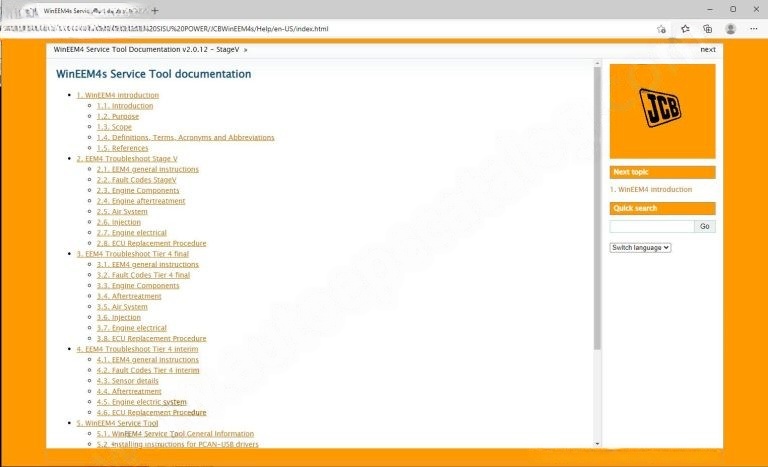
Task: Open 4.3. Sensor details
Action: tap(127, 381)
